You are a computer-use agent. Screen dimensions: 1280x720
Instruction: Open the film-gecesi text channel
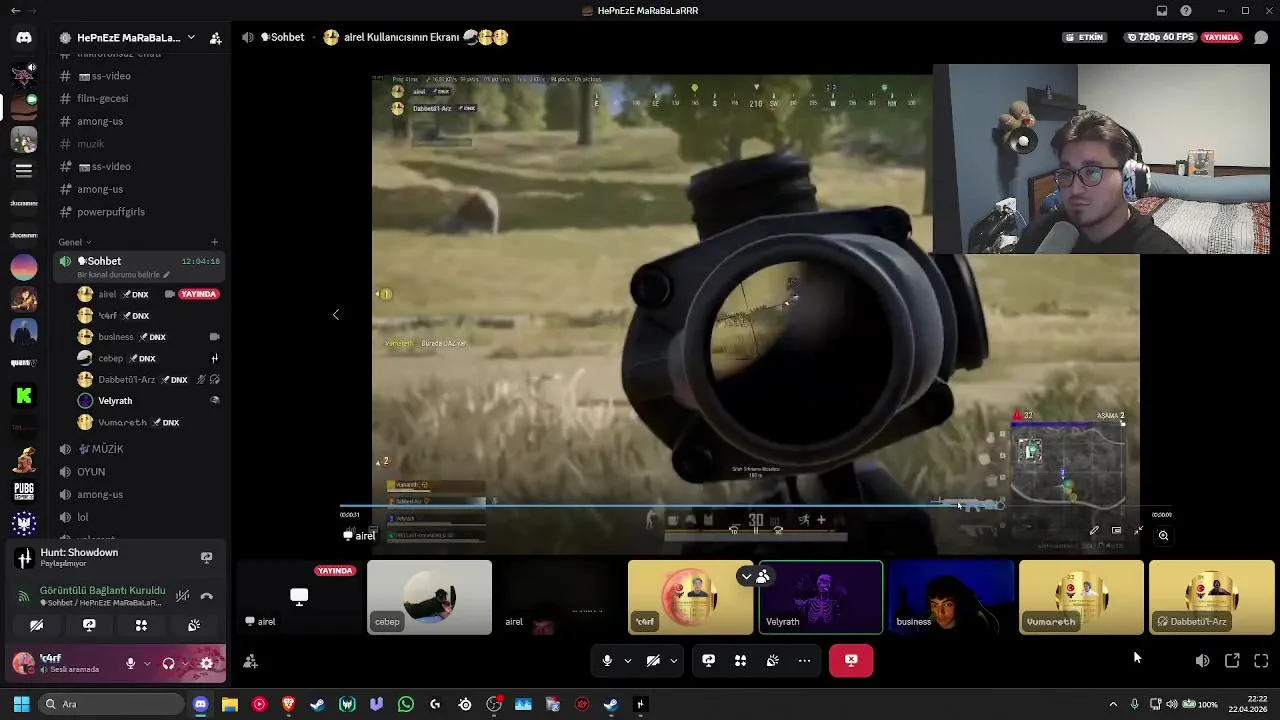(x=102, y=98)
